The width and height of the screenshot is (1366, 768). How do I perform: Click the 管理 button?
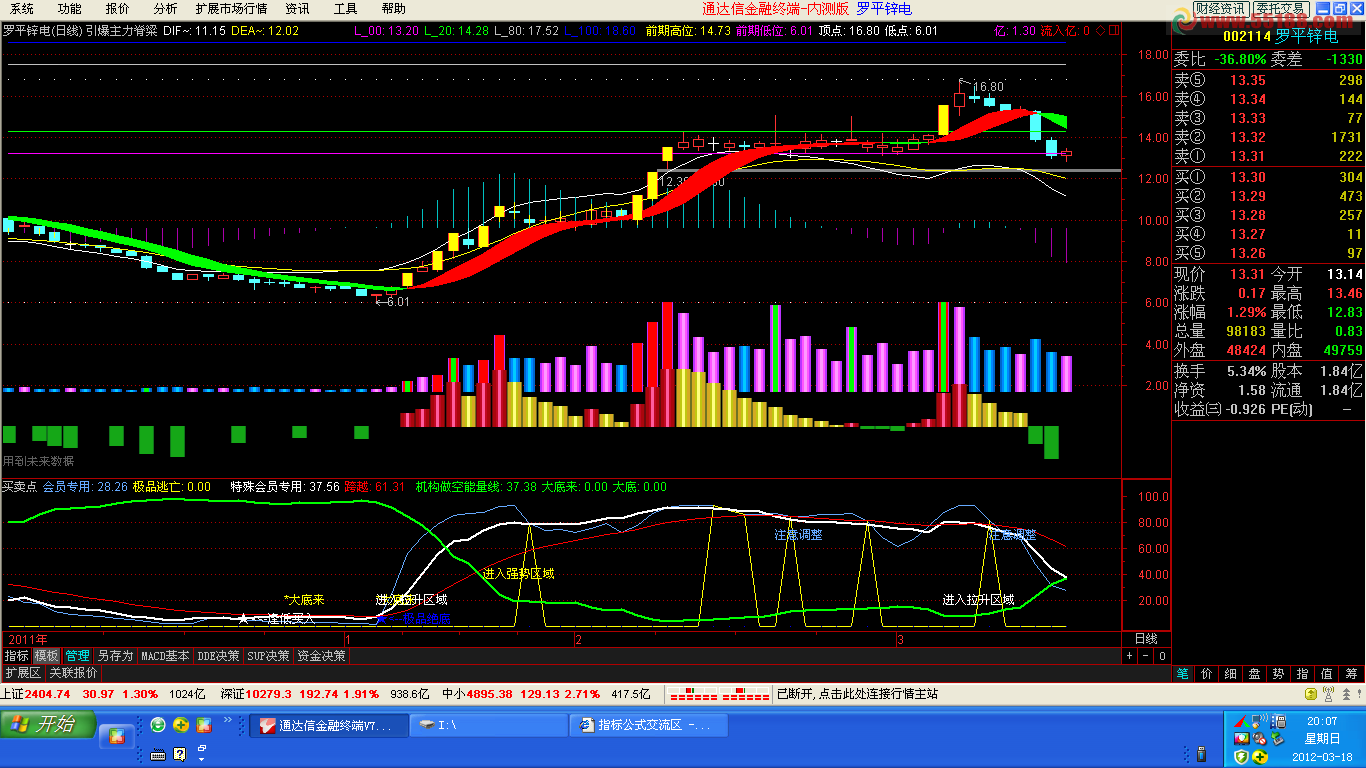point(77,656)
